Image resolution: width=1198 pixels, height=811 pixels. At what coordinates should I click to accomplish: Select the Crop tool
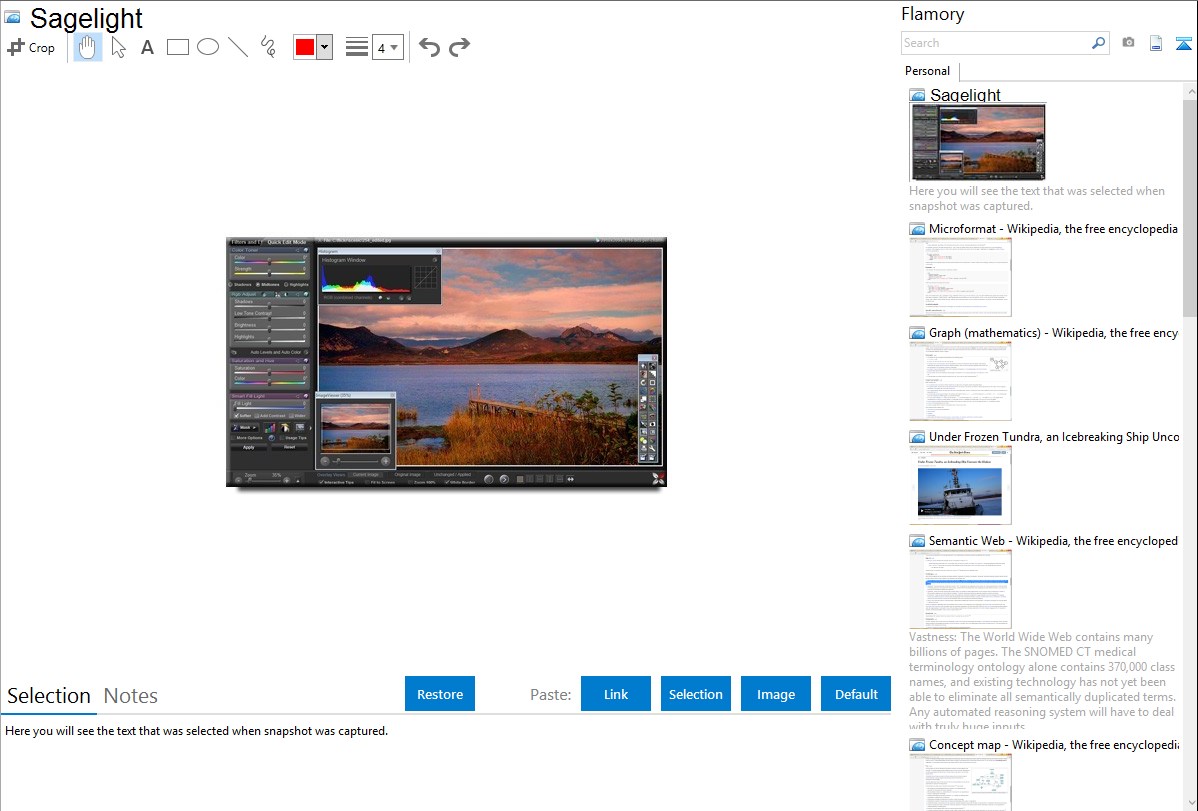point(31,47)
